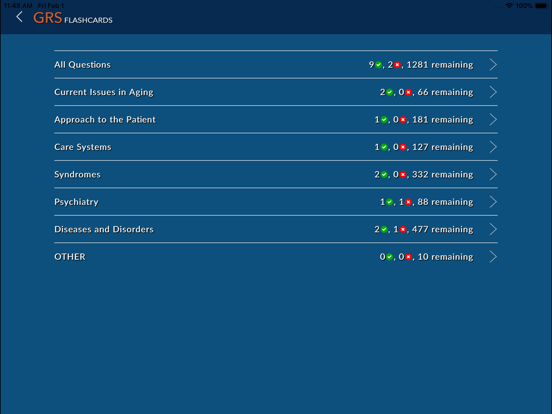This screenshot has width=552, height=414.
Task: Click '332 remaining' text
Action: [x=443, y=175]
